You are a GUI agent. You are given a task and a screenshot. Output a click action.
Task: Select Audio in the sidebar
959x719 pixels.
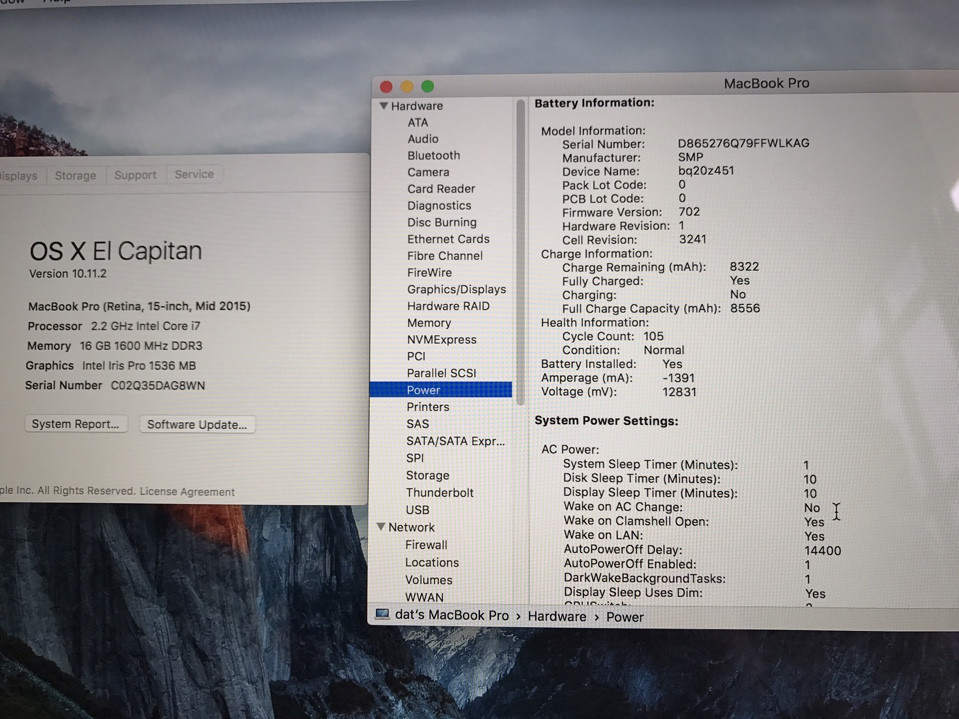pos(423,139)
